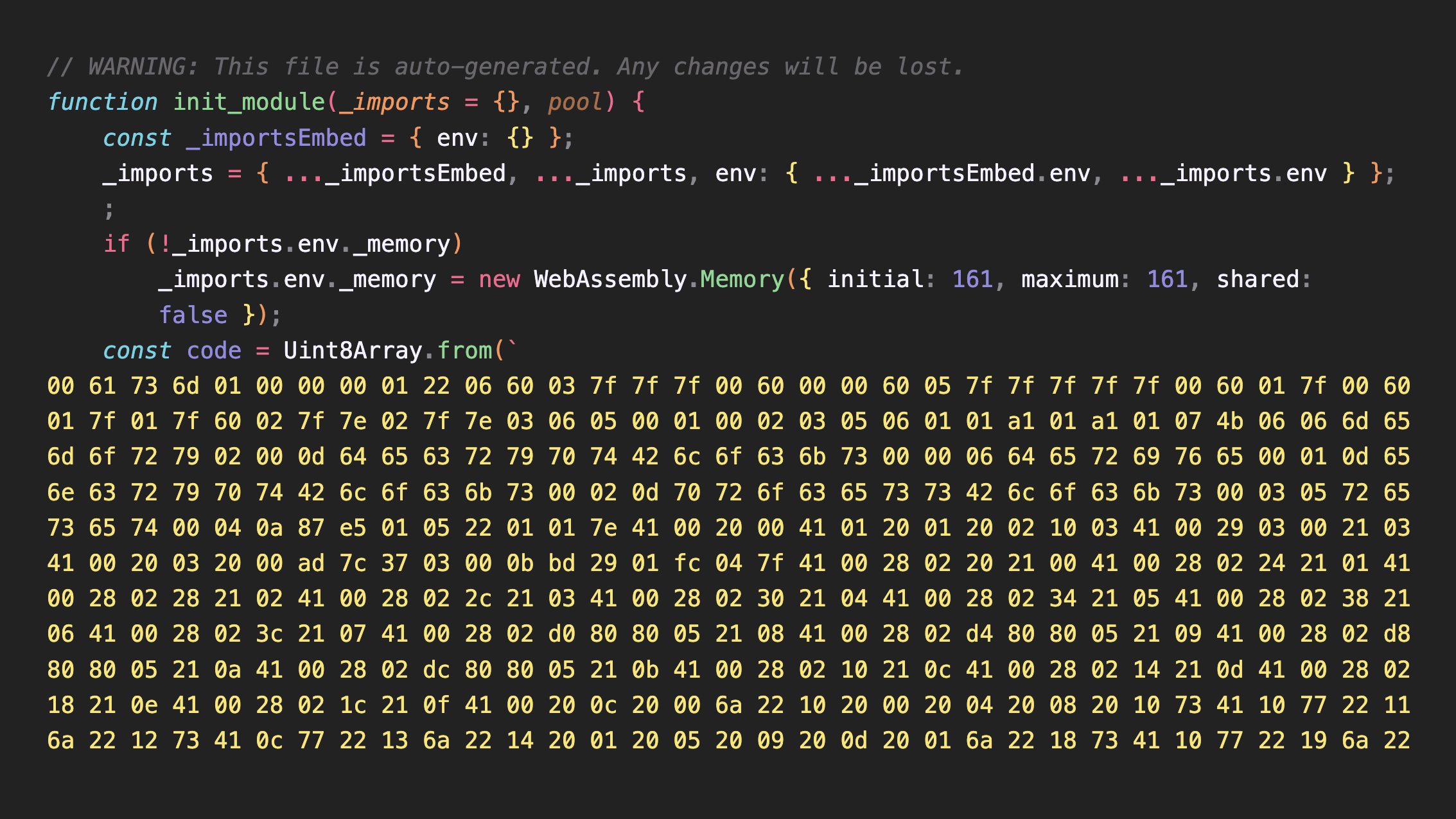Click the new keyword

click(499, 279)
